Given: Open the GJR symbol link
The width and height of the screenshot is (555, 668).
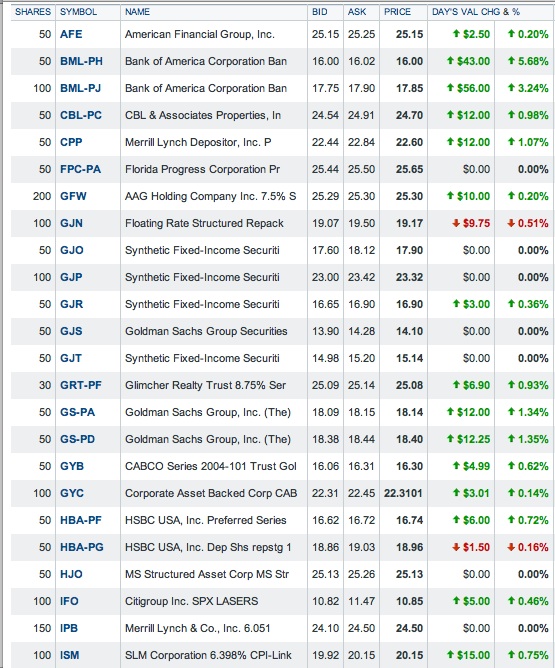Looking at the screenshot, I should coord(72,304).
